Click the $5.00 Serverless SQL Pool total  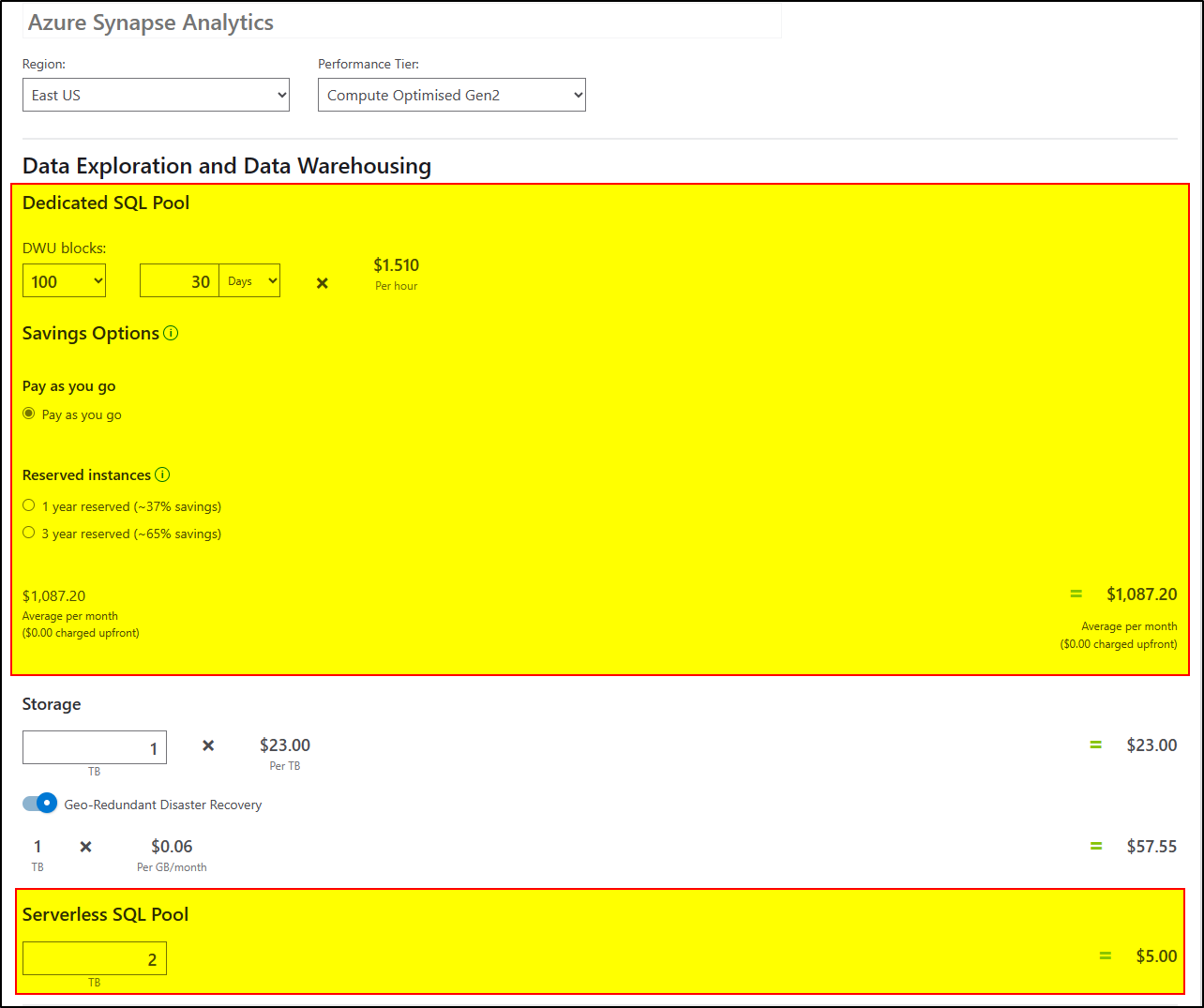(x=1156, y=956)
